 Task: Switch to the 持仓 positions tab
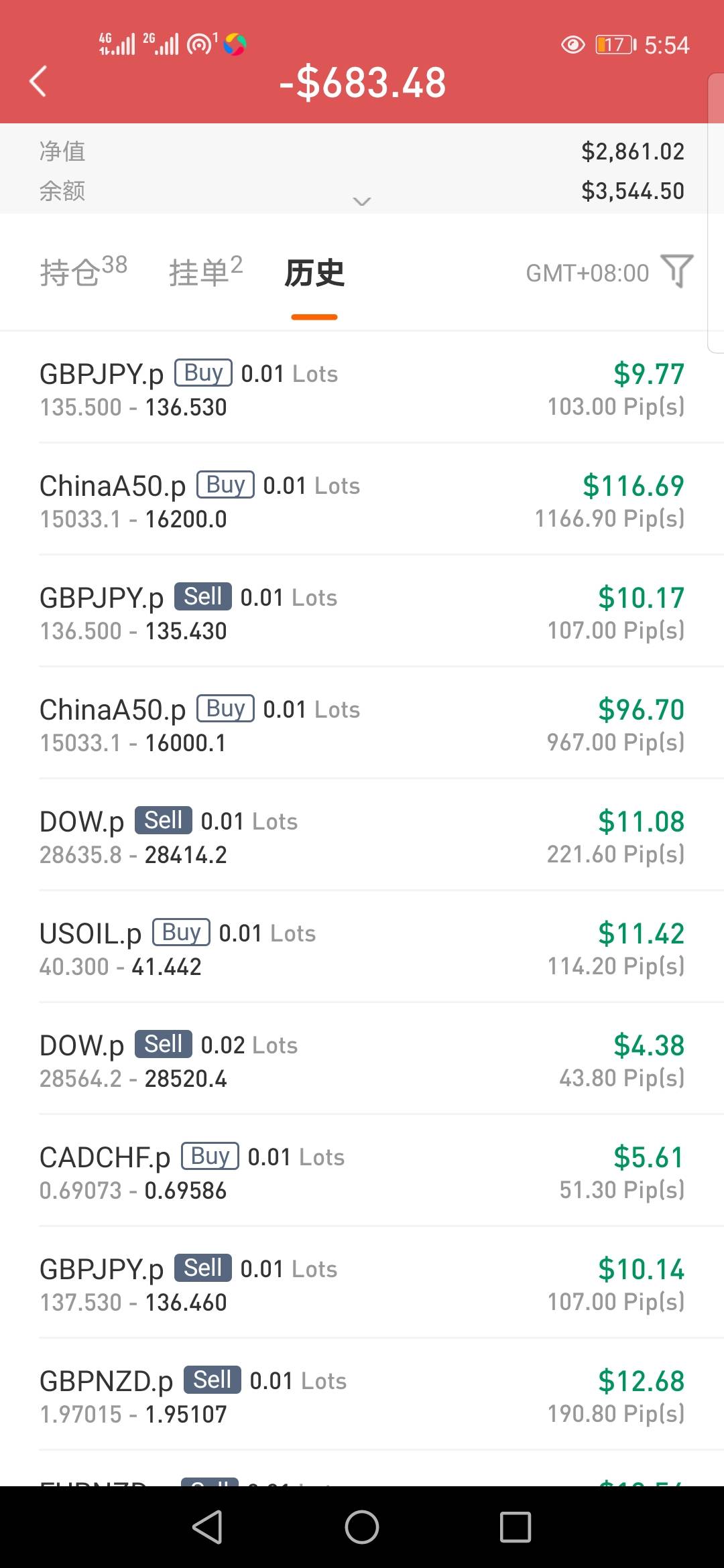coord(83,272)
